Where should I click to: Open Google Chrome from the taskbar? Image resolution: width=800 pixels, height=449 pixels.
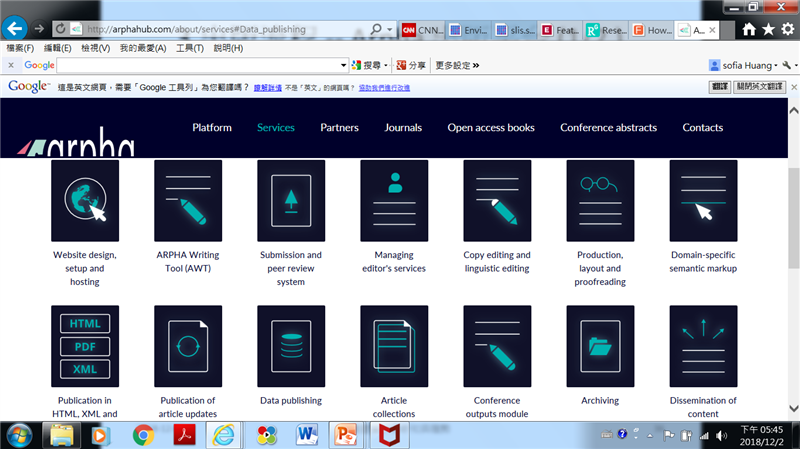coord(143,435)
